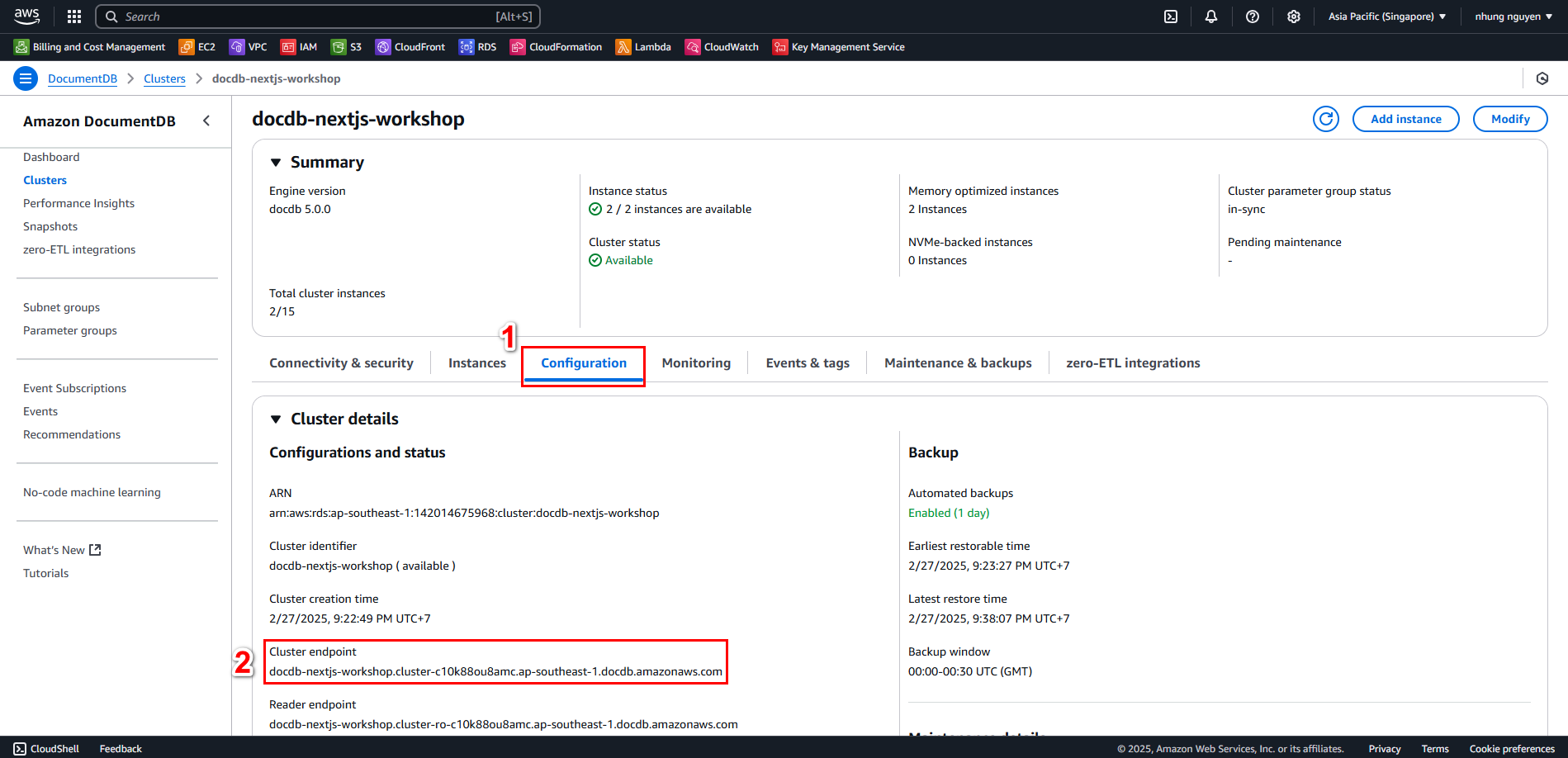Open Clusters in sidebar

pyautogui.click(x=45, y=180)
